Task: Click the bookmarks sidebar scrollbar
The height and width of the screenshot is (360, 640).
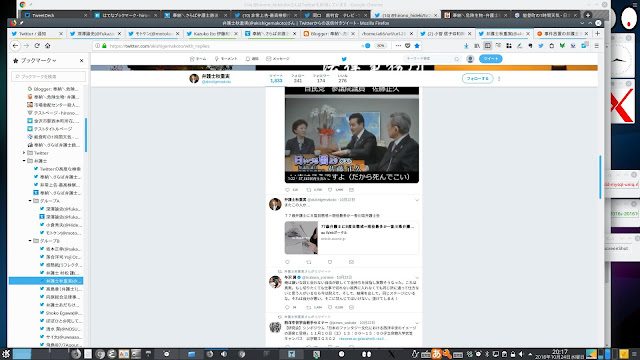Action: click(86, 135)
